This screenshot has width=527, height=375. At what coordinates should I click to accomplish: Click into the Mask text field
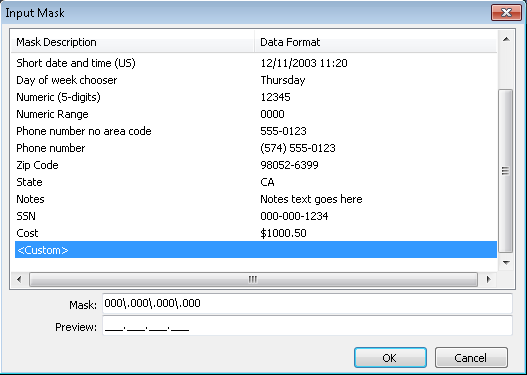click(x=307, y=303)
